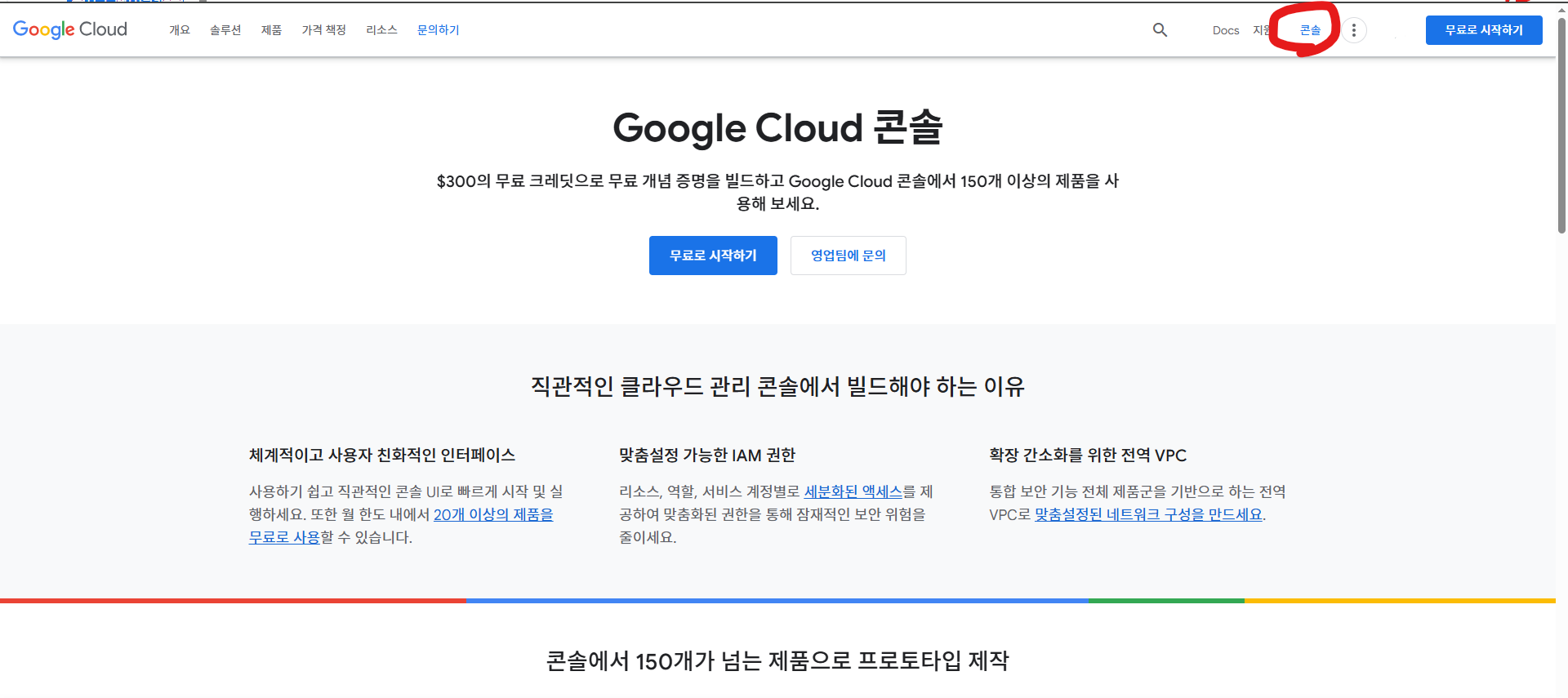The height and width of the screenshot is (698, 1568).
Task: Click the 직관적인 클라우드 관리 콘솔에서 빌드해야 하는 이유 heading
Action: (x=777, y=386)
